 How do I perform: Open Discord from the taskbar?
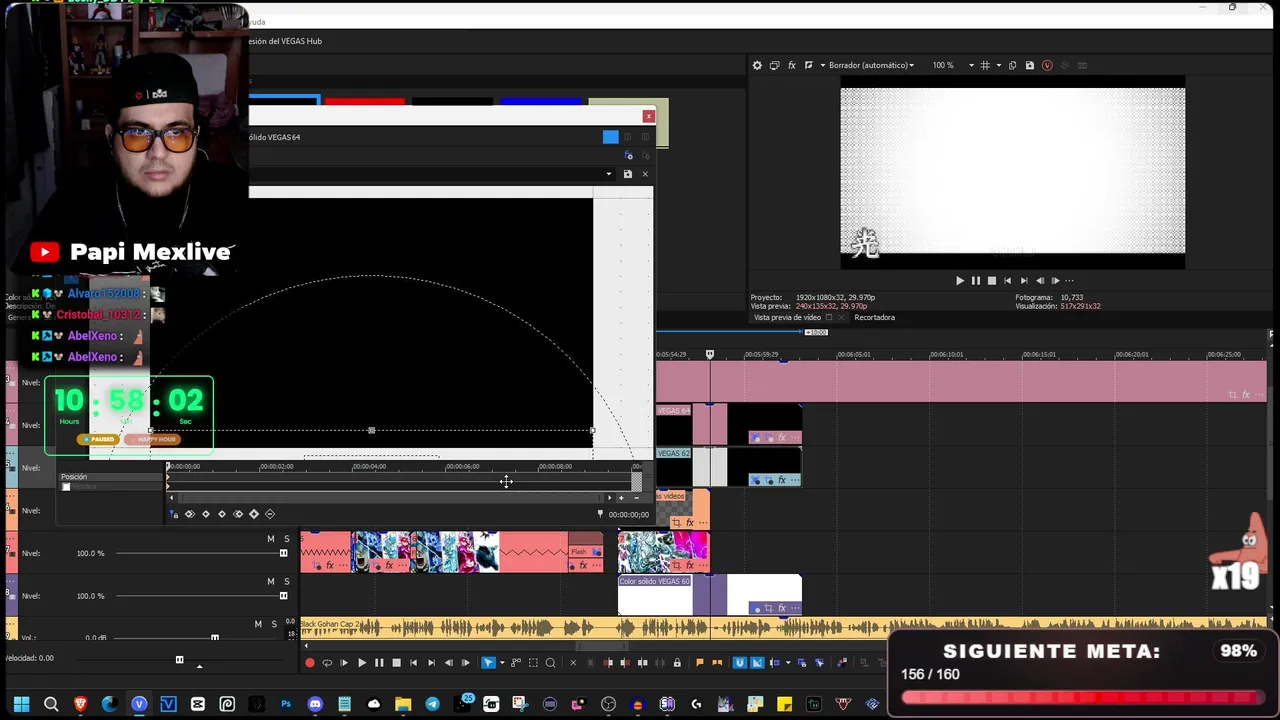(x=315, y=704)
